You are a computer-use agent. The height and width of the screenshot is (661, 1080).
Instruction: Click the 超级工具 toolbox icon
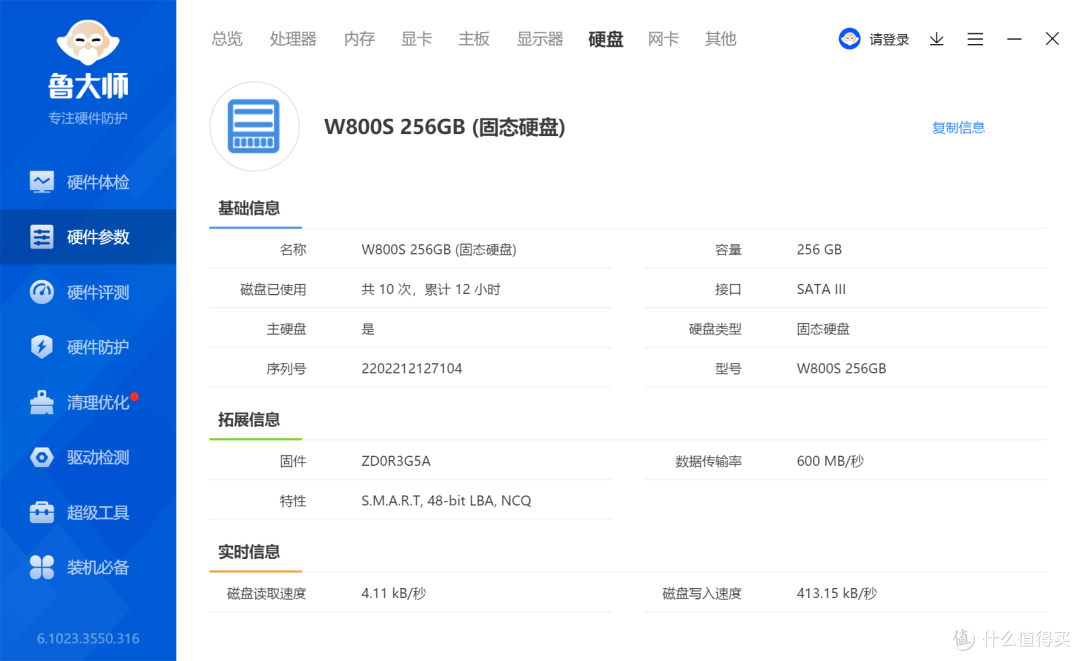(x=41, y=512)
